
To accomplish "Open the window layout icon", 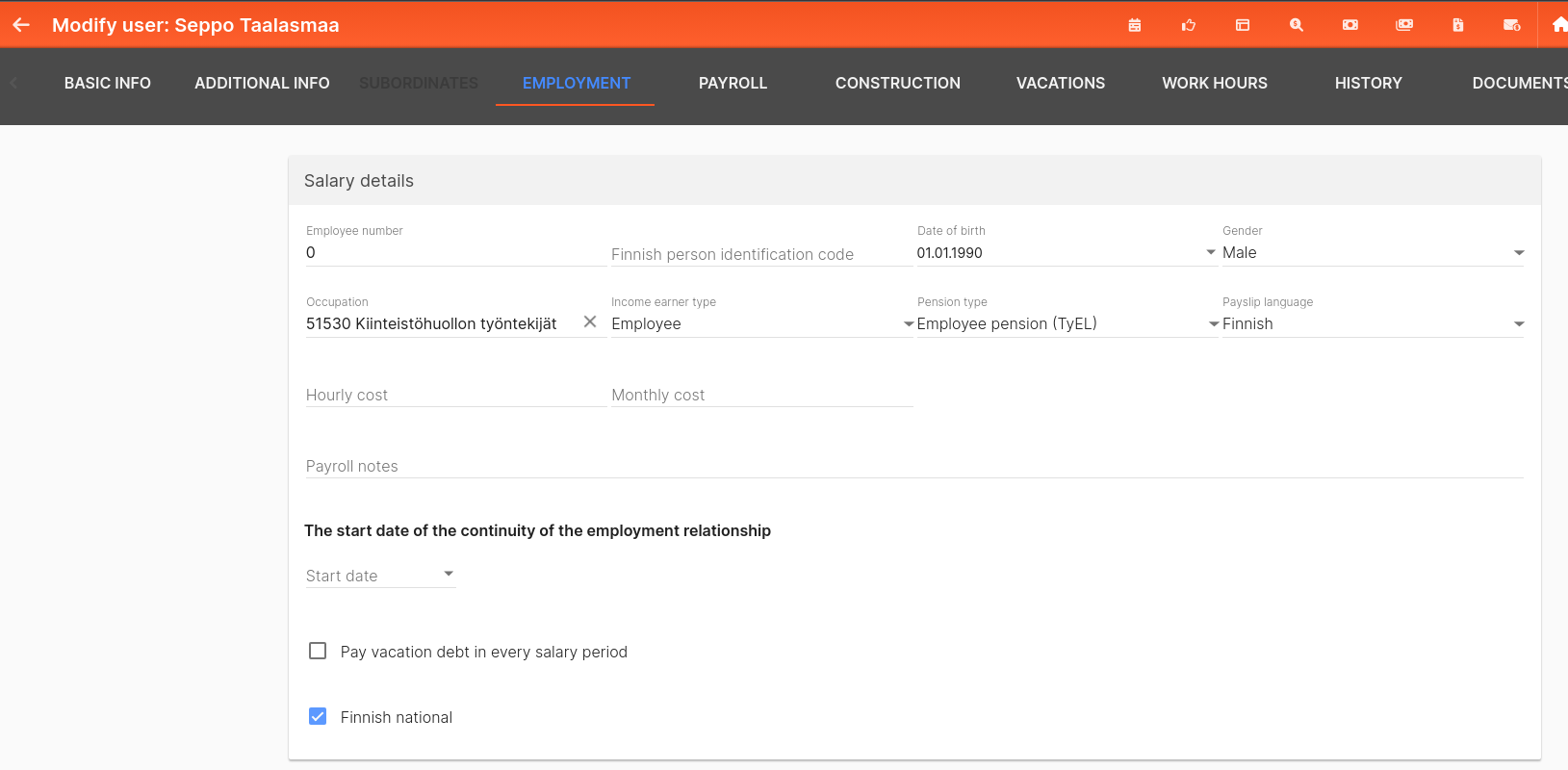I will point(1243,25).
